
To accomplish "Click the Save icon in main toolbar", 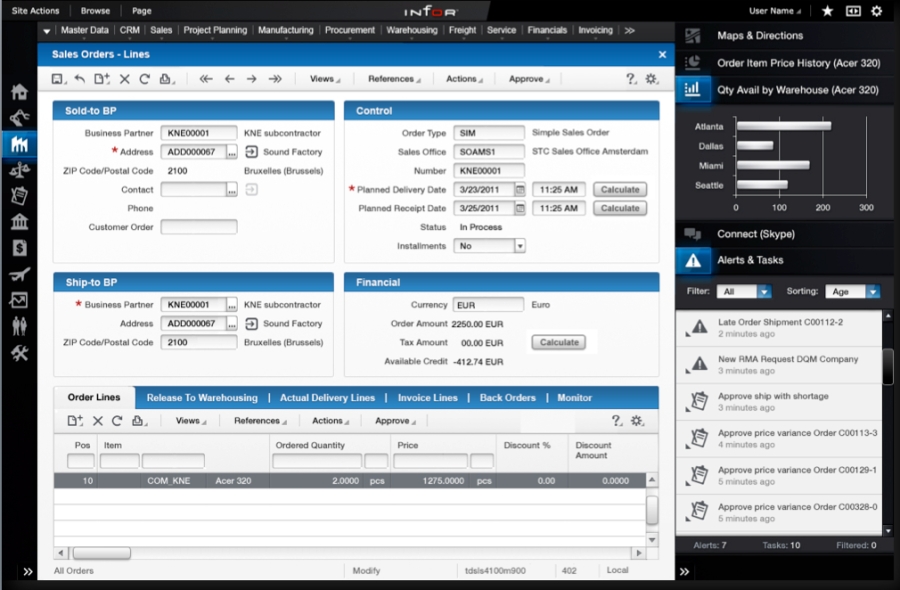I will pos(58,79).
